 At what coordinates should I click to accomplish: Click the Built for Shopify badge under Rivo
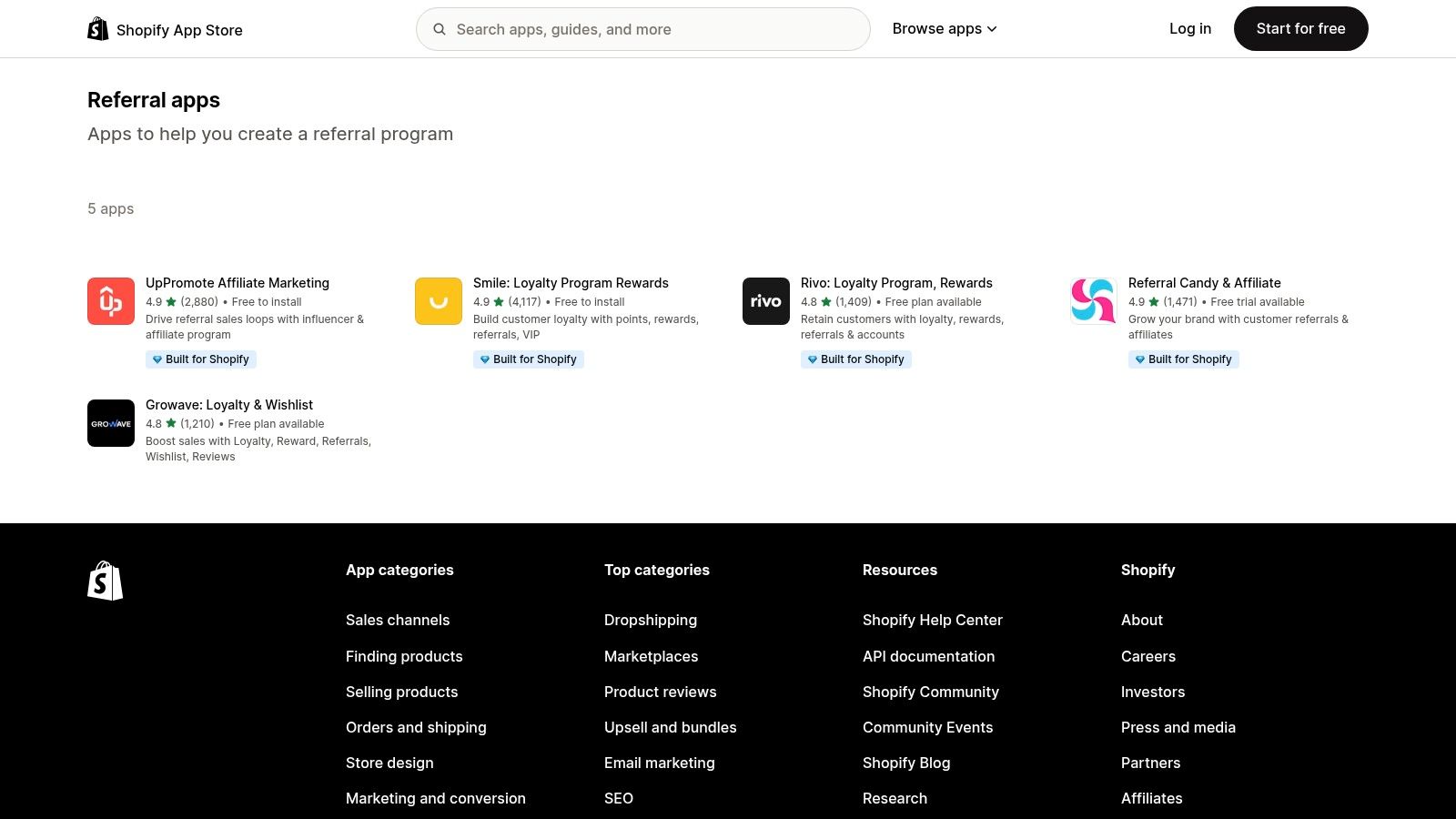[855, 359]
